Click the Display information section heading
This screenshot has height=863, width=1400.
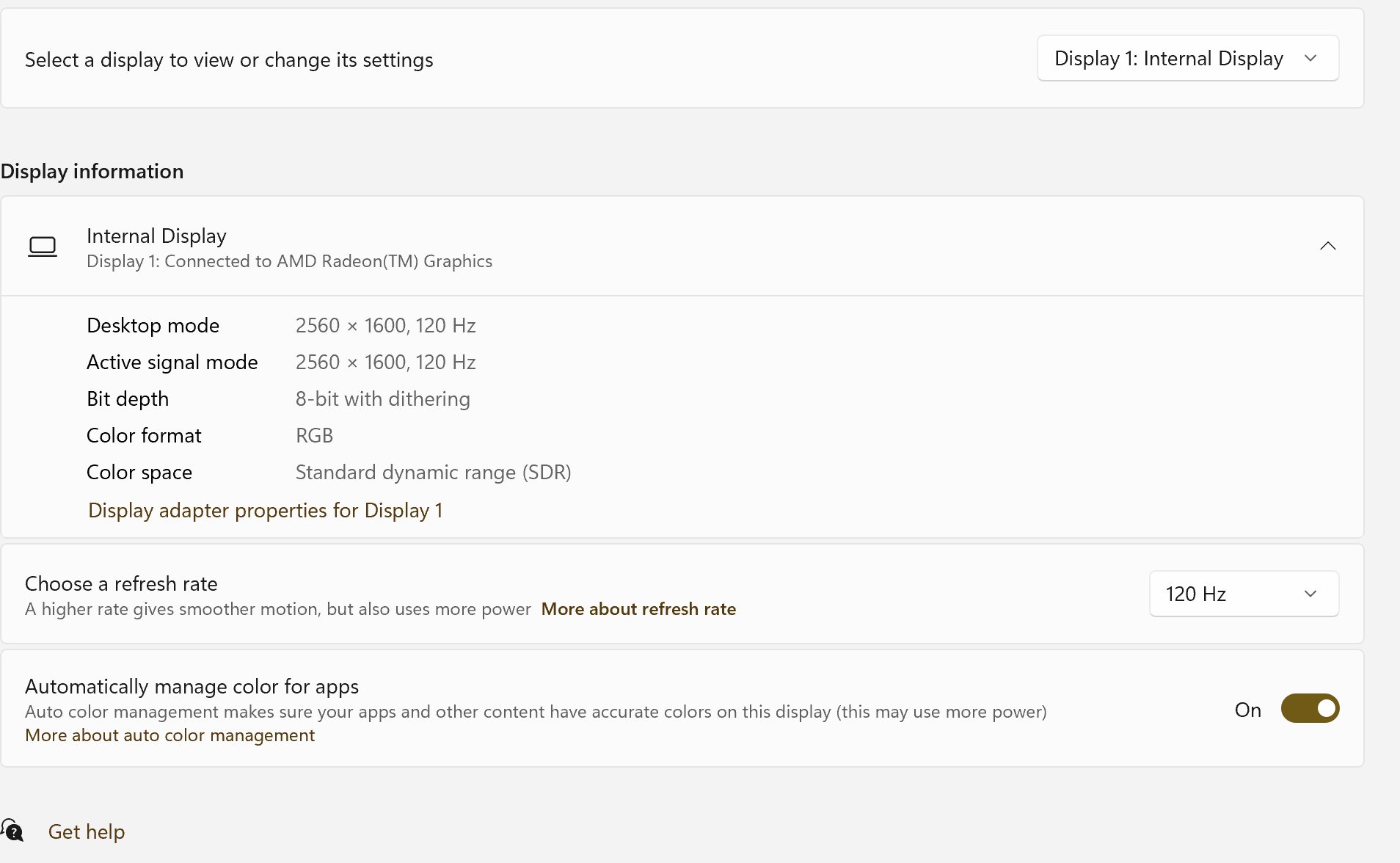coord(92,171)
